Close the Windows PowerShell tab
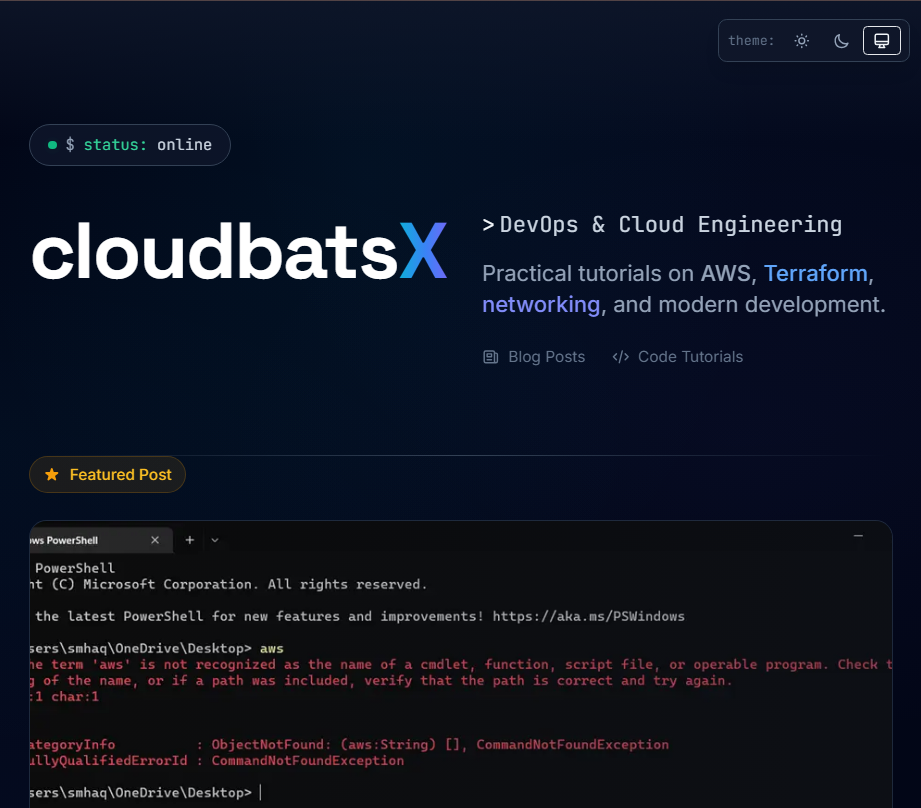Viewport: 921px width, 808px height. coord(155,540)
